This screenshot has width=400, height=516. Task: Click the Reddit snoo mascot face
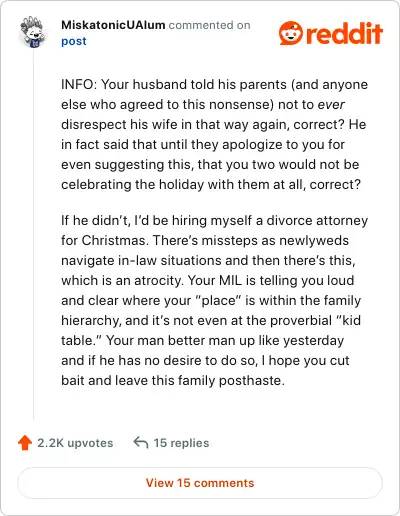point(291,33)
